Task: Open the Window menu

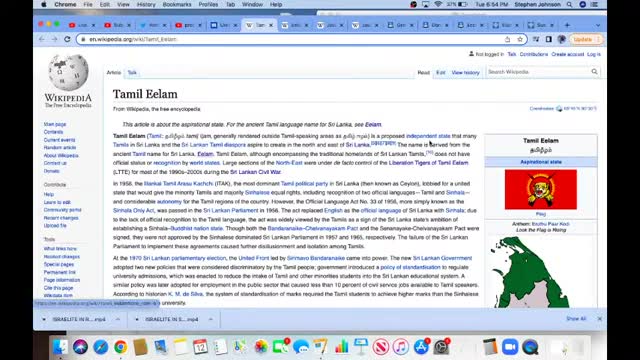Action: click(x=252, y=4)
